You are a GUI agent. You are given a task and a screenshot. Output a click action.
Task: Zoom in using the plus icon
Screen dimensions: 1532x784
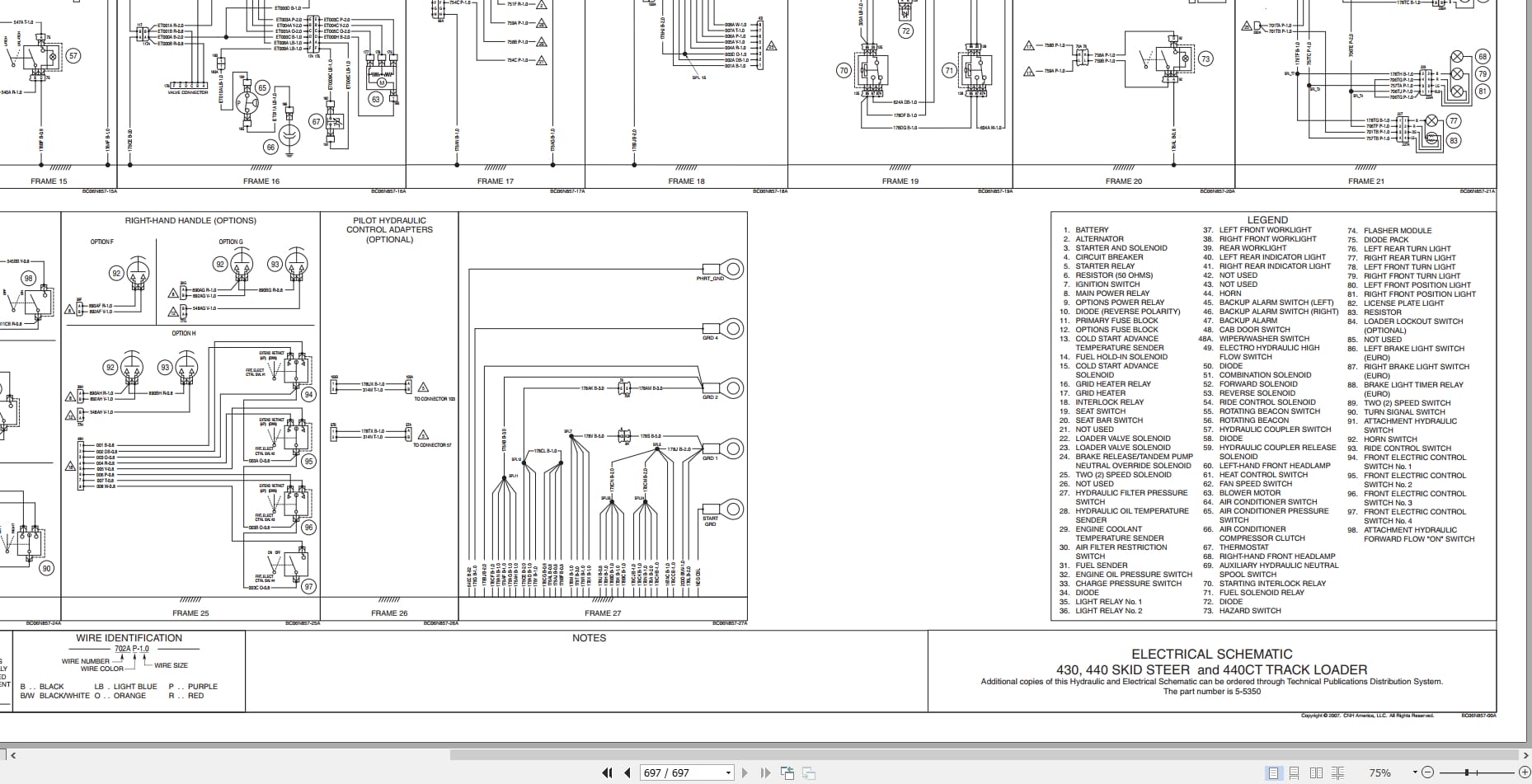click(1525, 772)
